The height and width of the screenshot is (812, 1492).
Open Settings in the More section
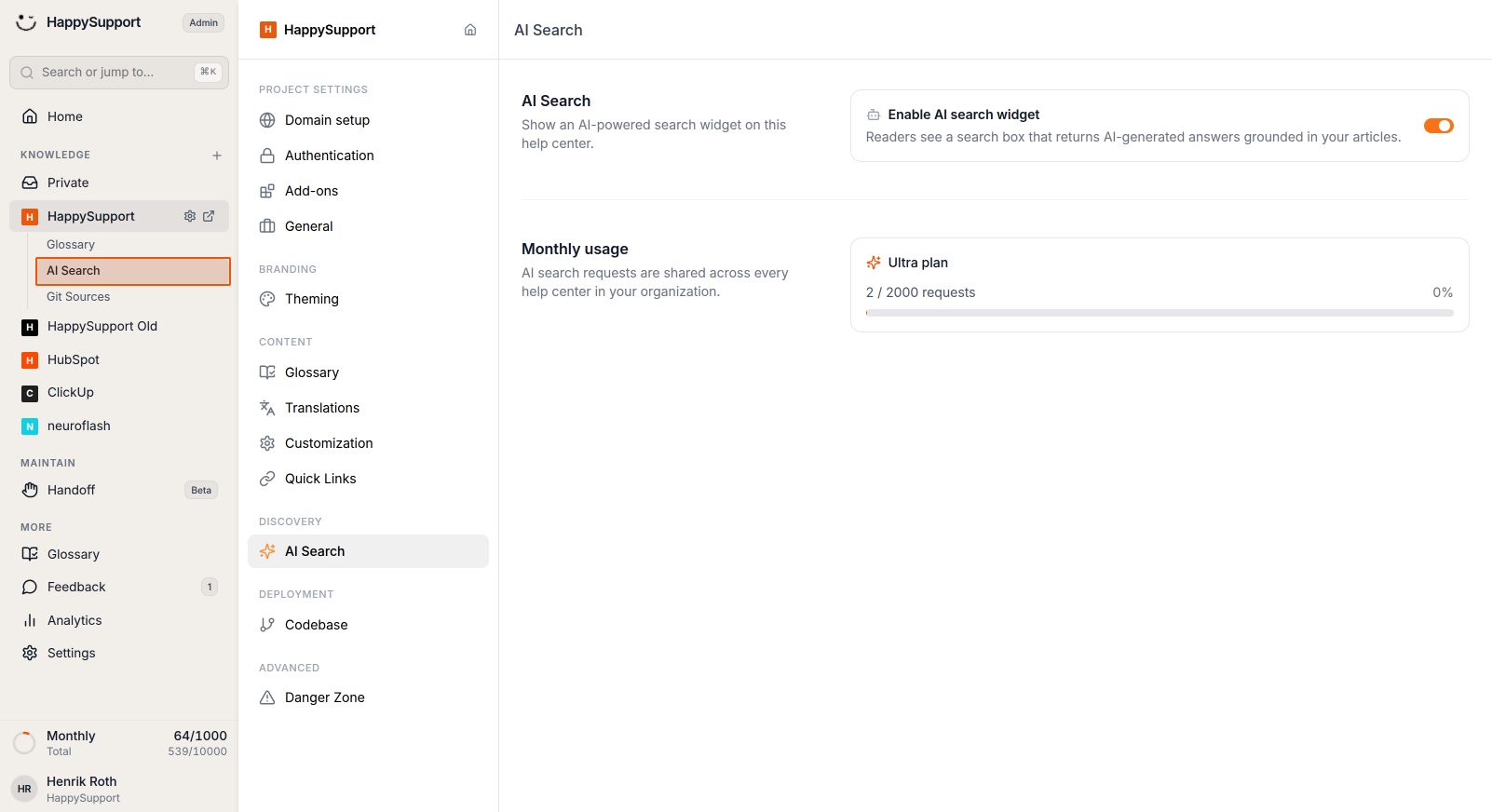119,653
